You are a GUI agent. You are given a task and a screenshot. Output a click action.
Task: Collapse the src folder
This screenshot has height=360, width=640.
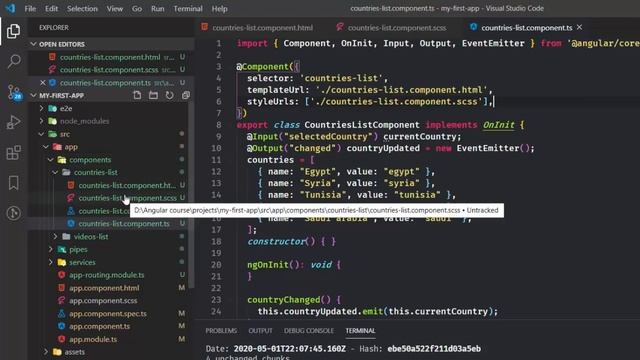pos(41,134)
